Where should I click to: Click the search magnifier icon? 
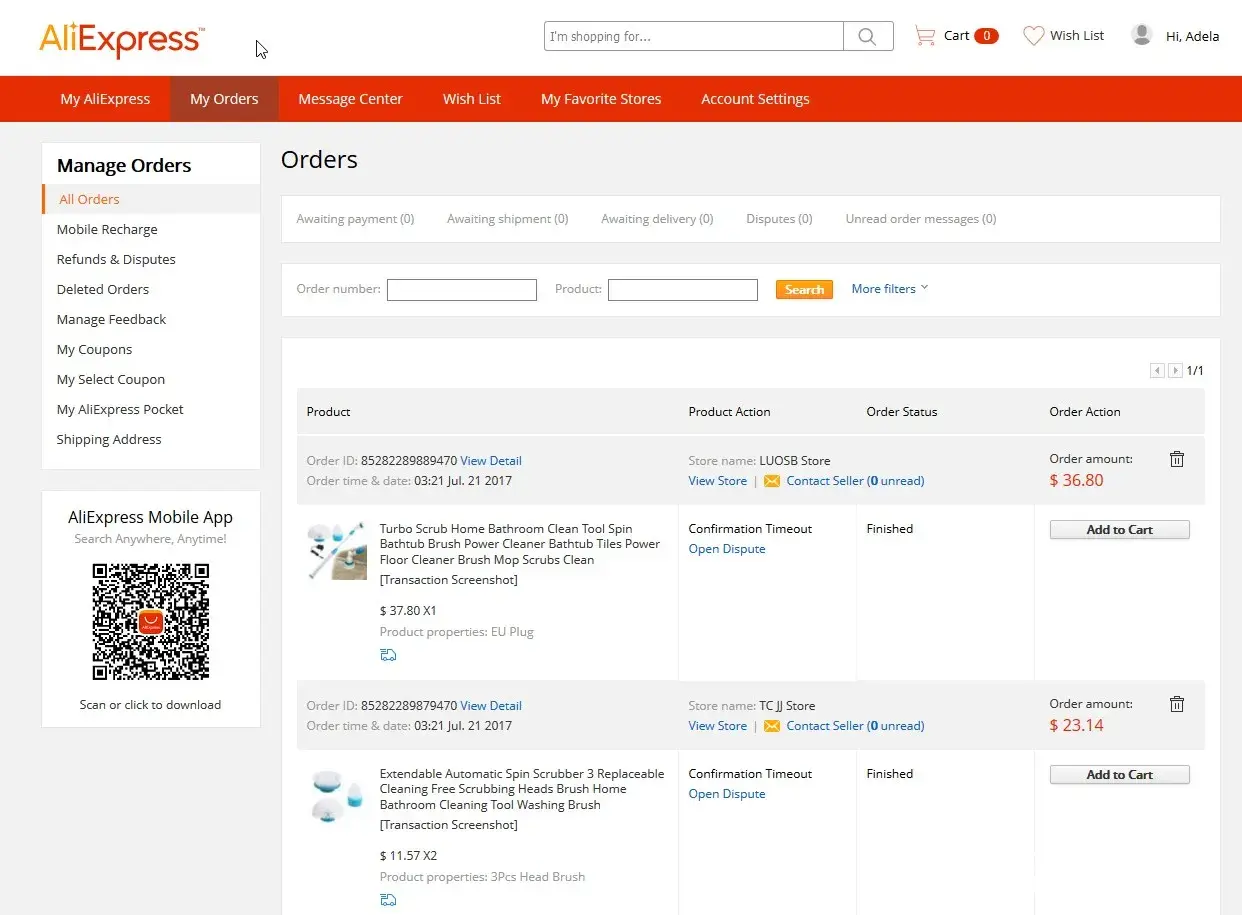tap(867, 37)
